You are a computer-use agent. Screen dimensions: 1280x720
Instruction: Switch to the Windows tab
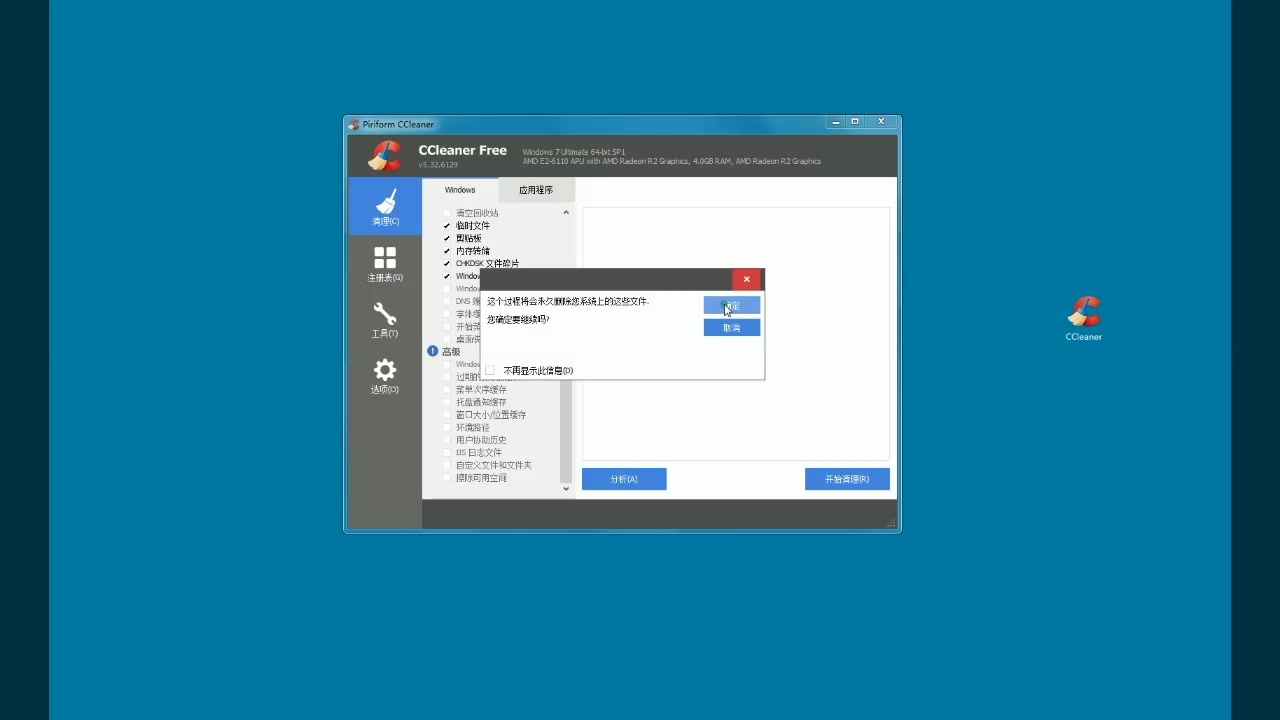tap(460, 190)
